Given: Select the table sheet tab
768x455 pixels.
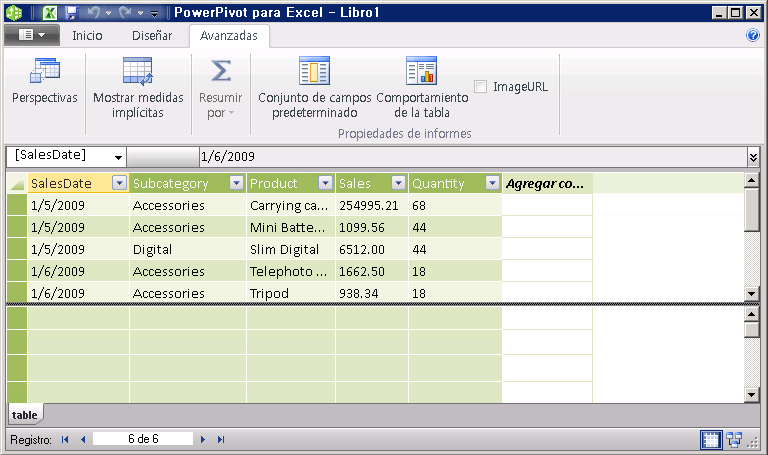Looking at the screenshot, I should pos(24,415).
